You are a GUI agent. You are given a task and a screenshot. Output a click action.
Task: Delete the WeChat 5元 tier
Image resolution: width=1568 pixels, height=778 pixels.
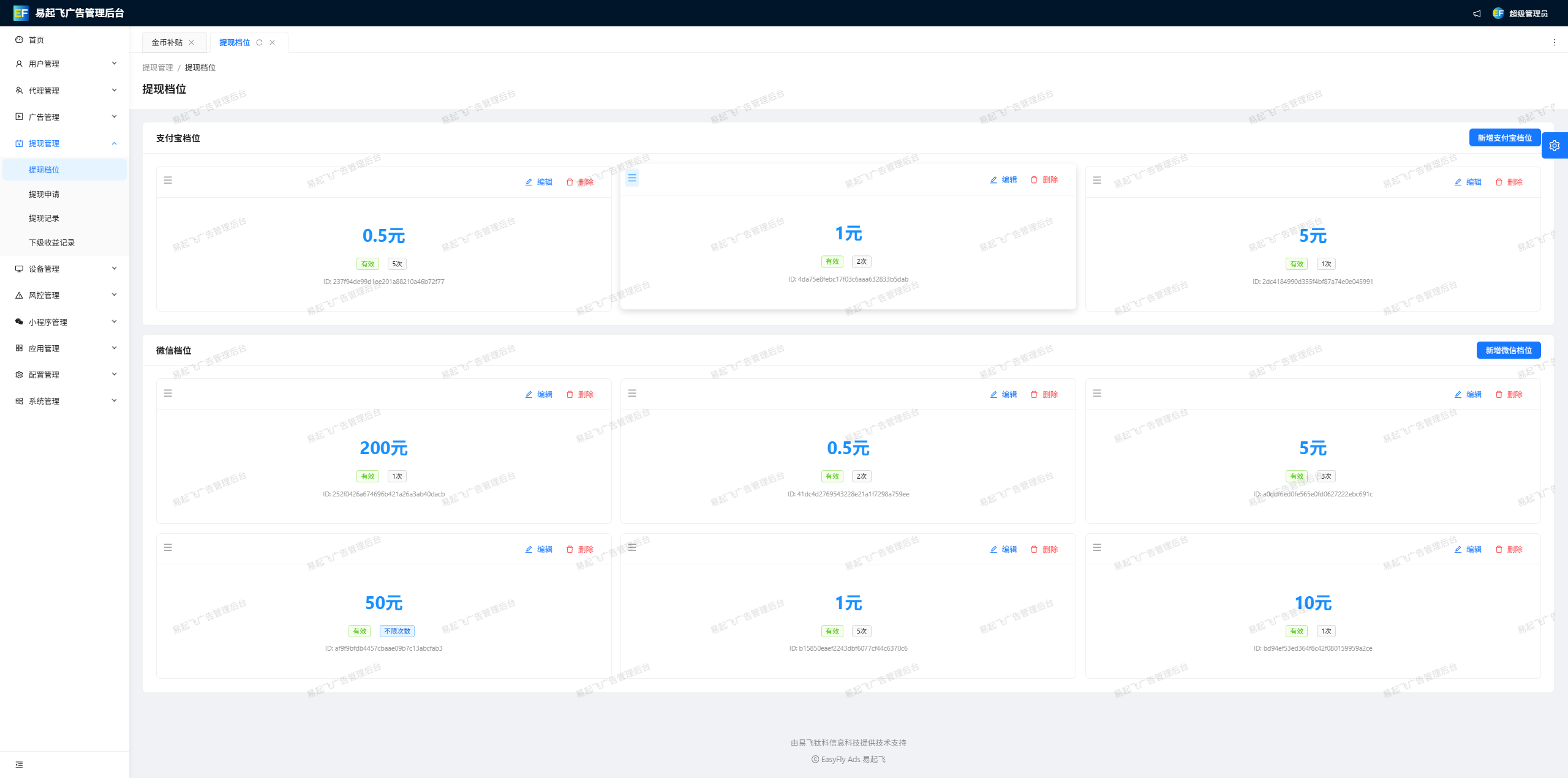(x=1509, y=394)
